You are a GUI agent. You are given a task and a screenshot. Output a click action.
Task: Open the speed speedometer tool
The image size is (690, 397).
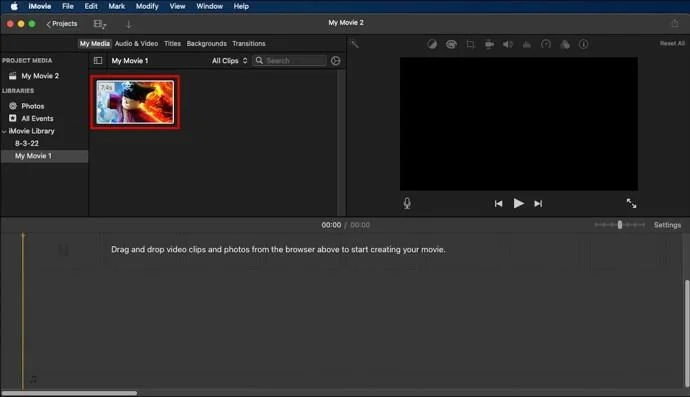pos(546,44)
